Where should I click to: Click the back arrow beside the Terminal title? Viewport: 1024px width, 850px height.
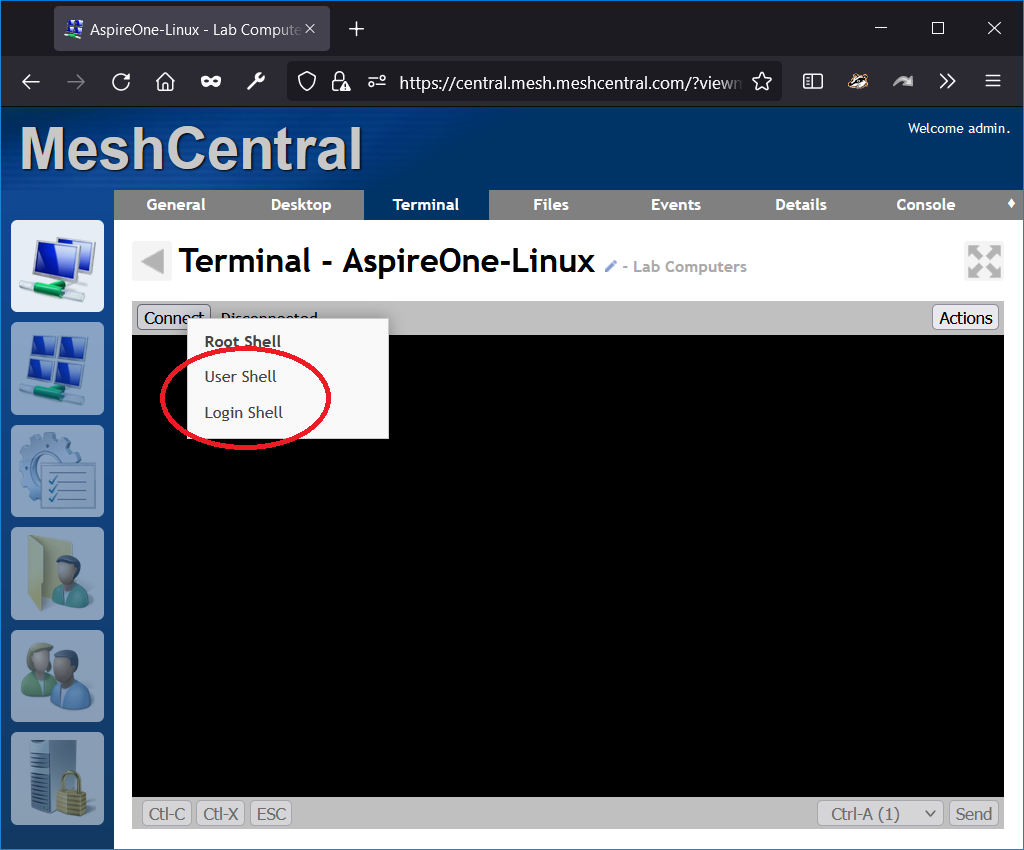[151, 260]
